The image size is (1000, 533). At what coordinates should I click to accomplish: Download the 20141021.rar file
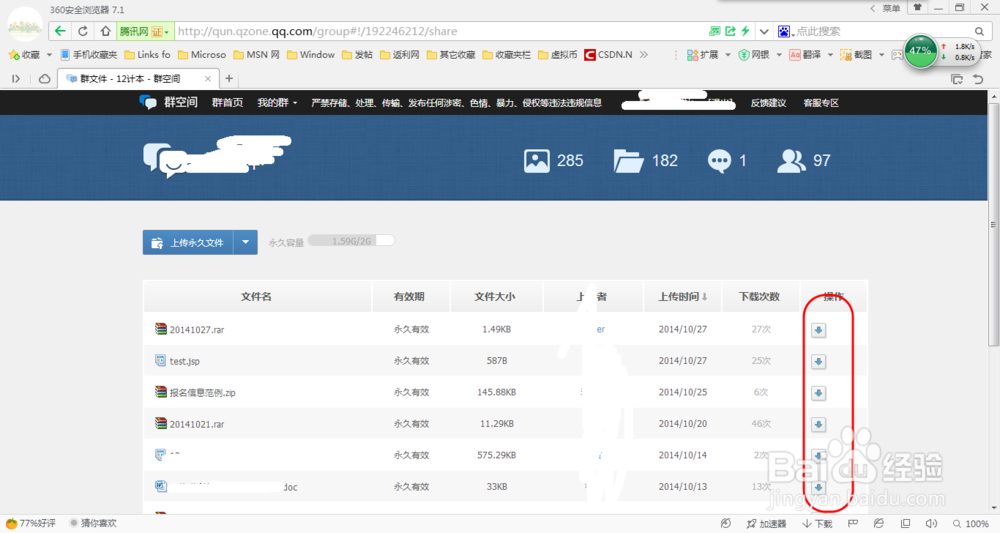[818, 425]
